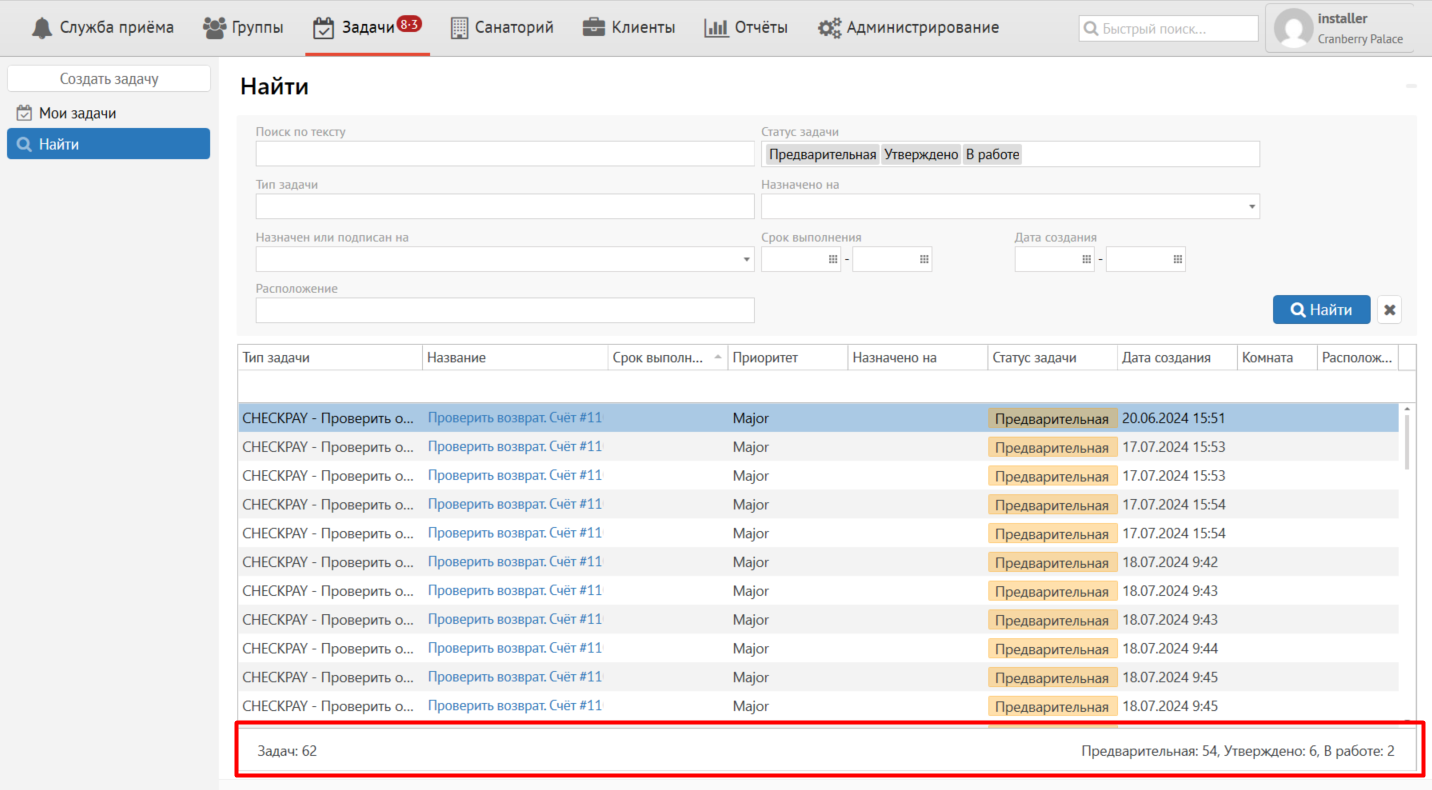Select Мои задачи in the sidebar

[77, 113]
